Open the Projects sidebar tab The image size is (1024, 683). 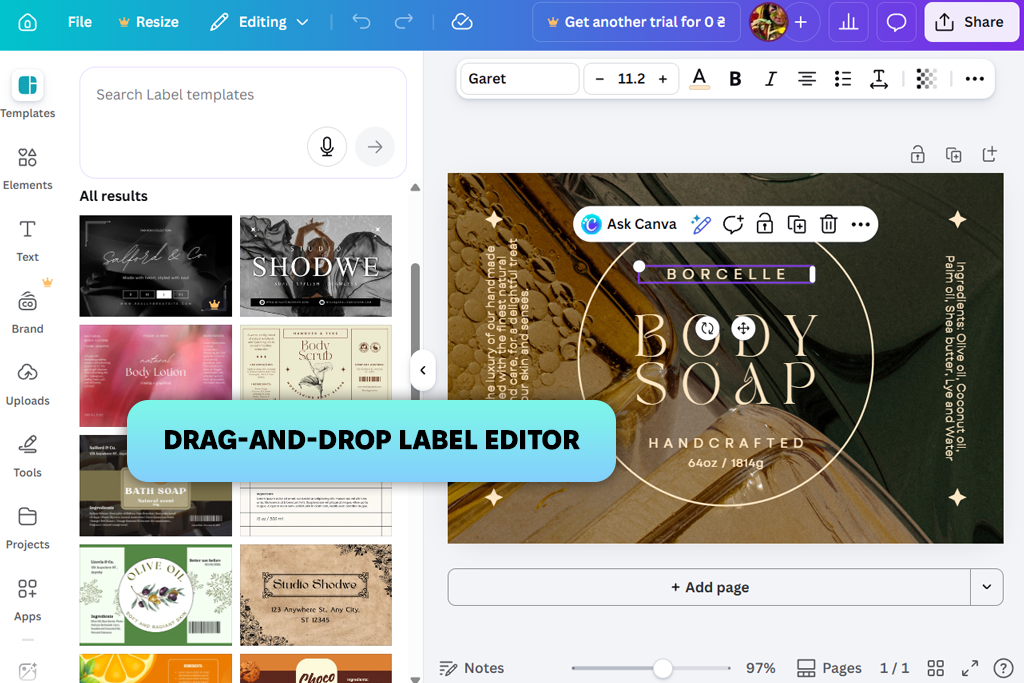click(x=27, y=528)
